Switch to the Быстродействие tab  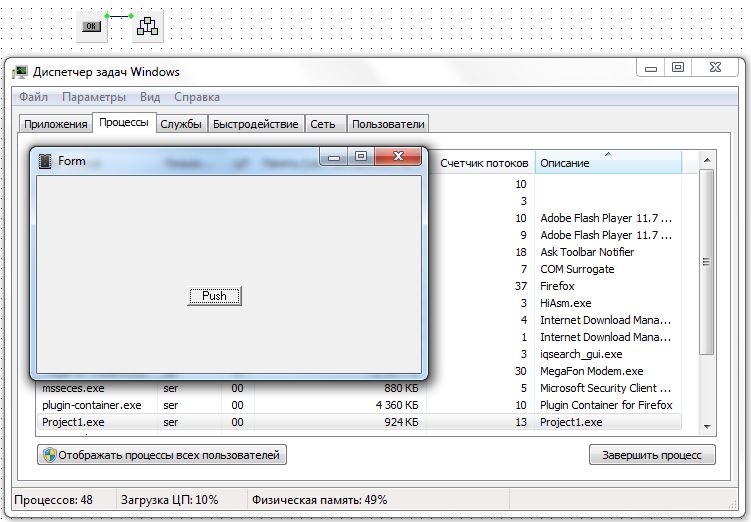[x=255, y=124]
